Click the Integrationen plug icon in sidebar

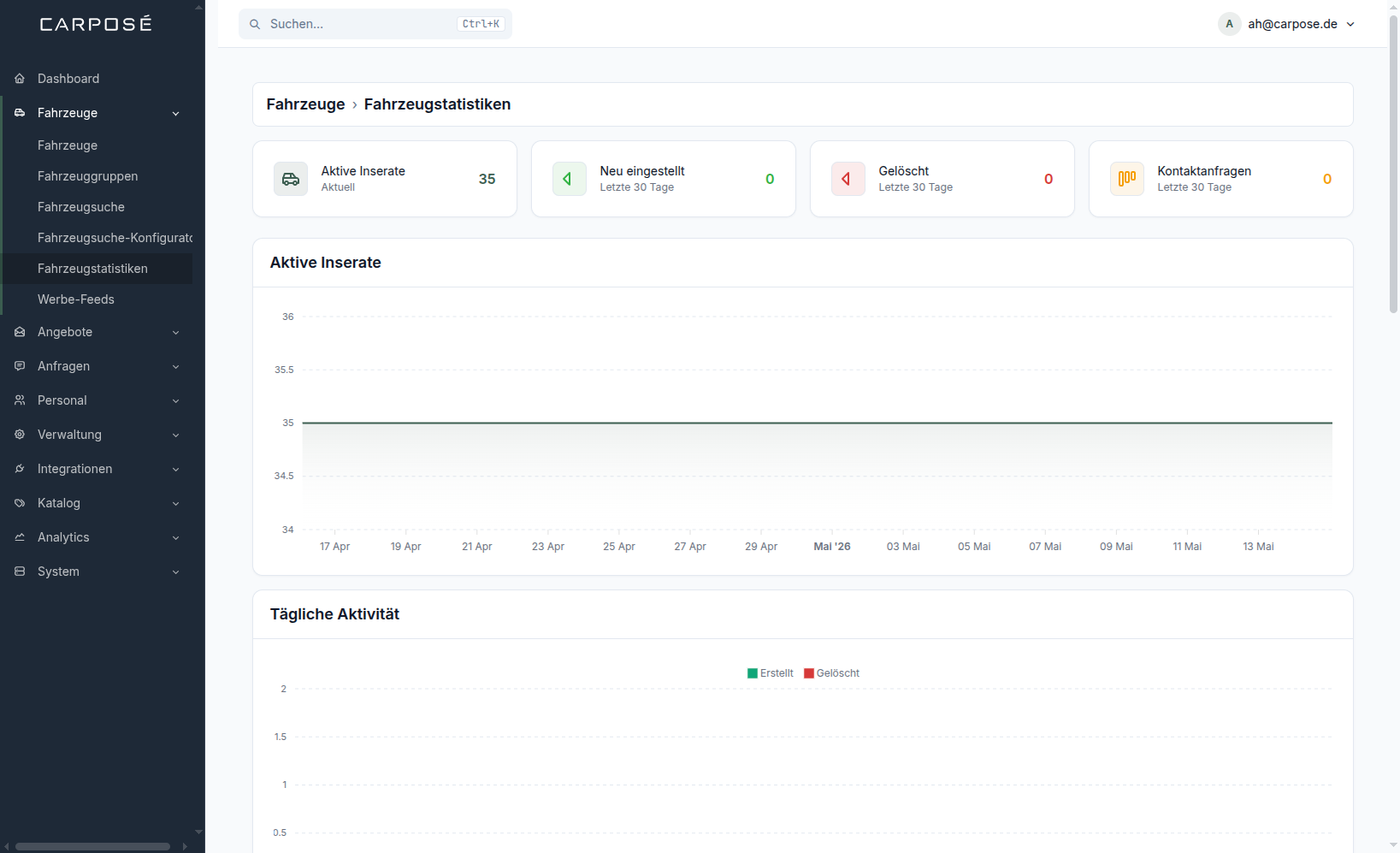click(x=20, y=469)
